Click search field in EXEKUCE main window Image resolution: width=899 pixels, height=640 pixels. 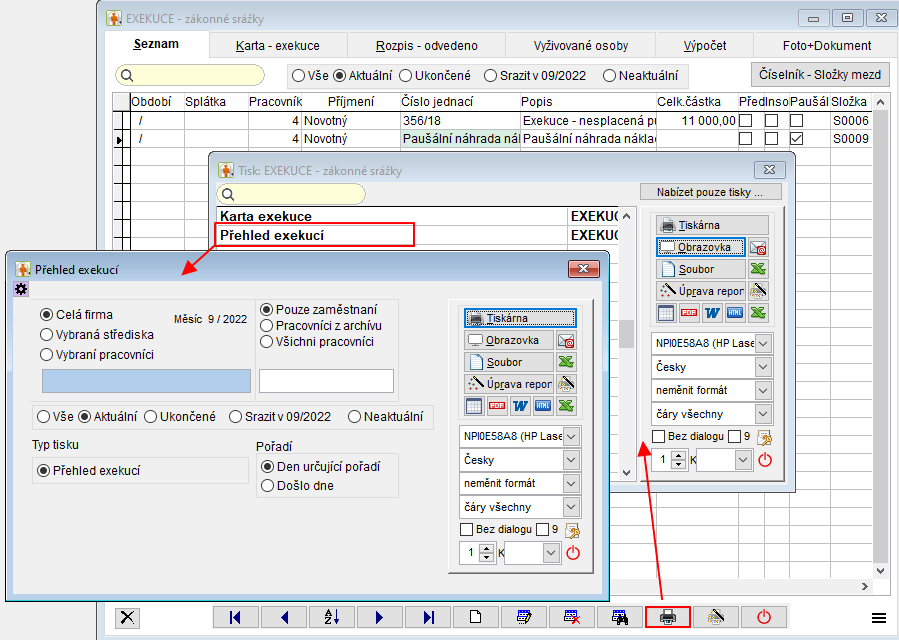(x=190, y=75)
